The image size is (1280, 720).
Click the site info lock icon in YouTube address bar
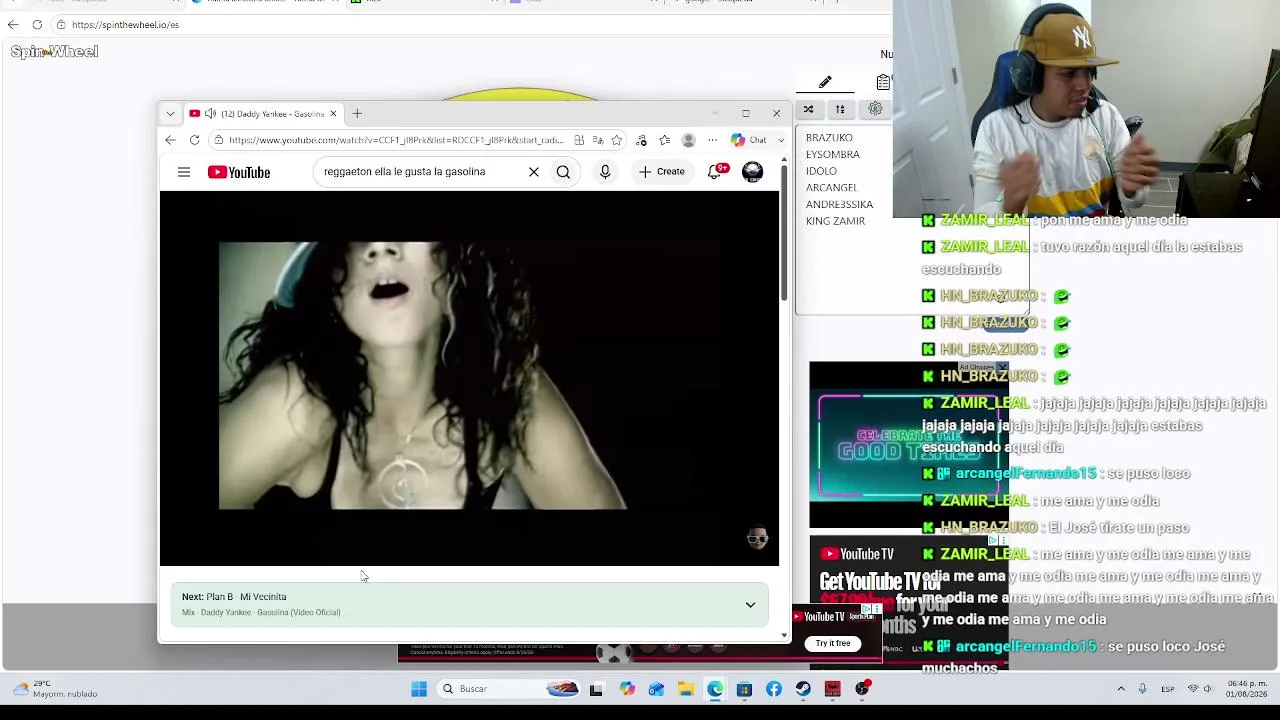(x=219, y=140)
